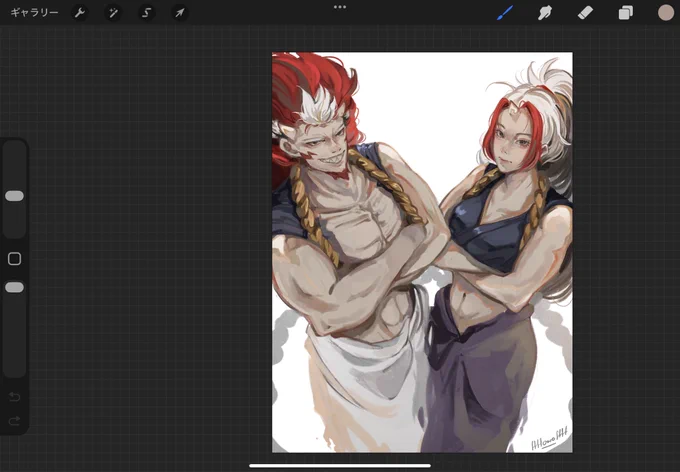Click the brush size slider handle

coord(14,196)
